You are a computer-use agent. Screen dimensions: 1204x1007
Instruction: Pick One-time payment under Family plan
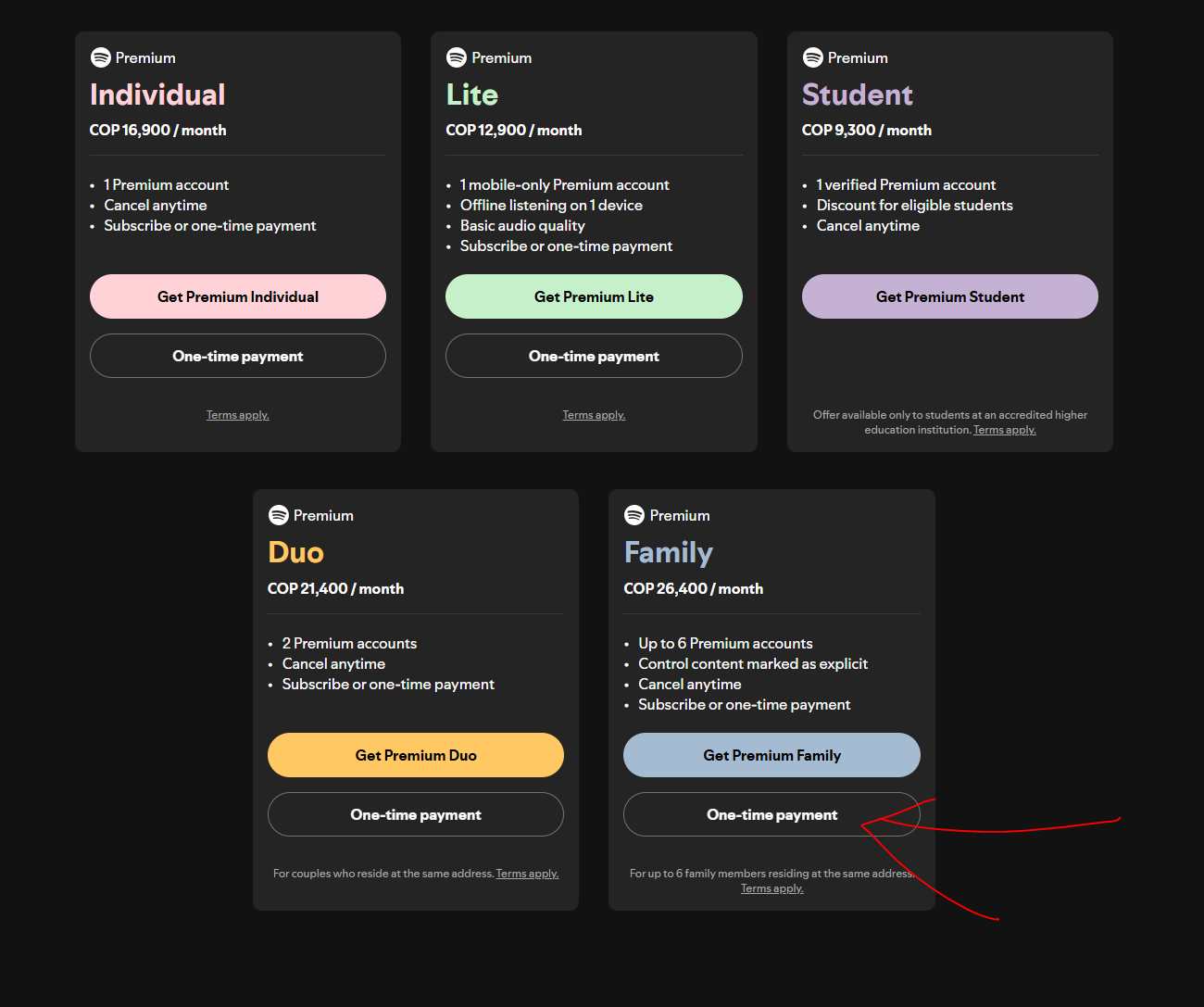pyautogui.click(x=771, y=814)
